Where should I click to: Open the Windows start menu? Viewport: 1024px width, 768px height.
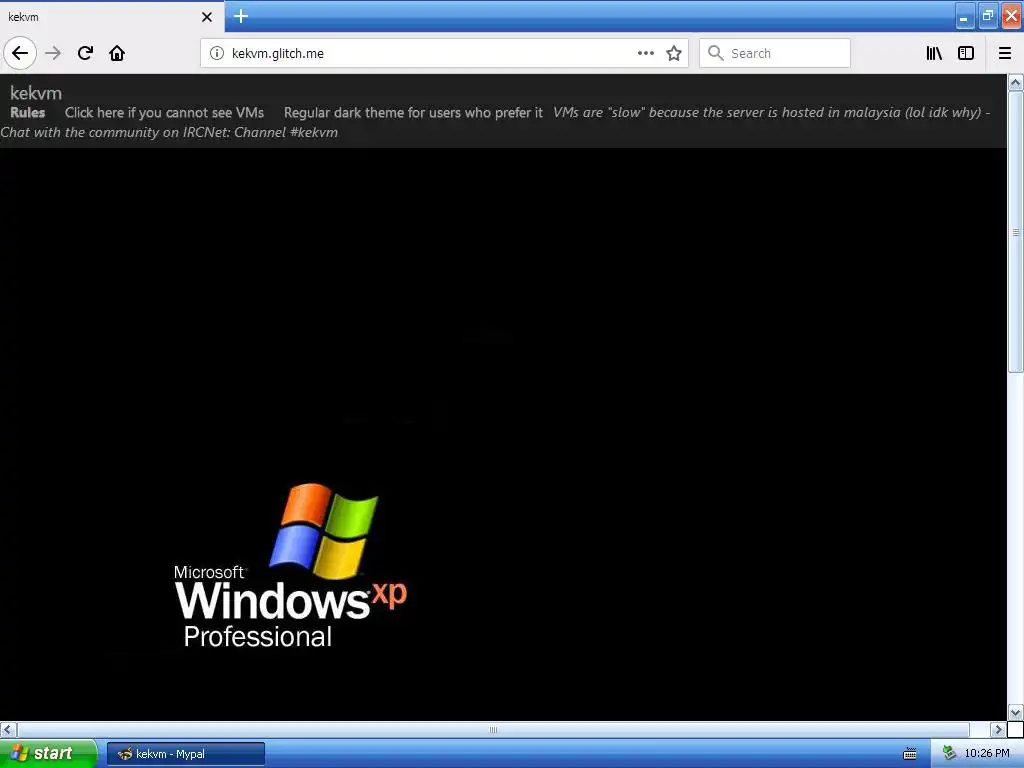pyautogui.click(x=48, y=753)
